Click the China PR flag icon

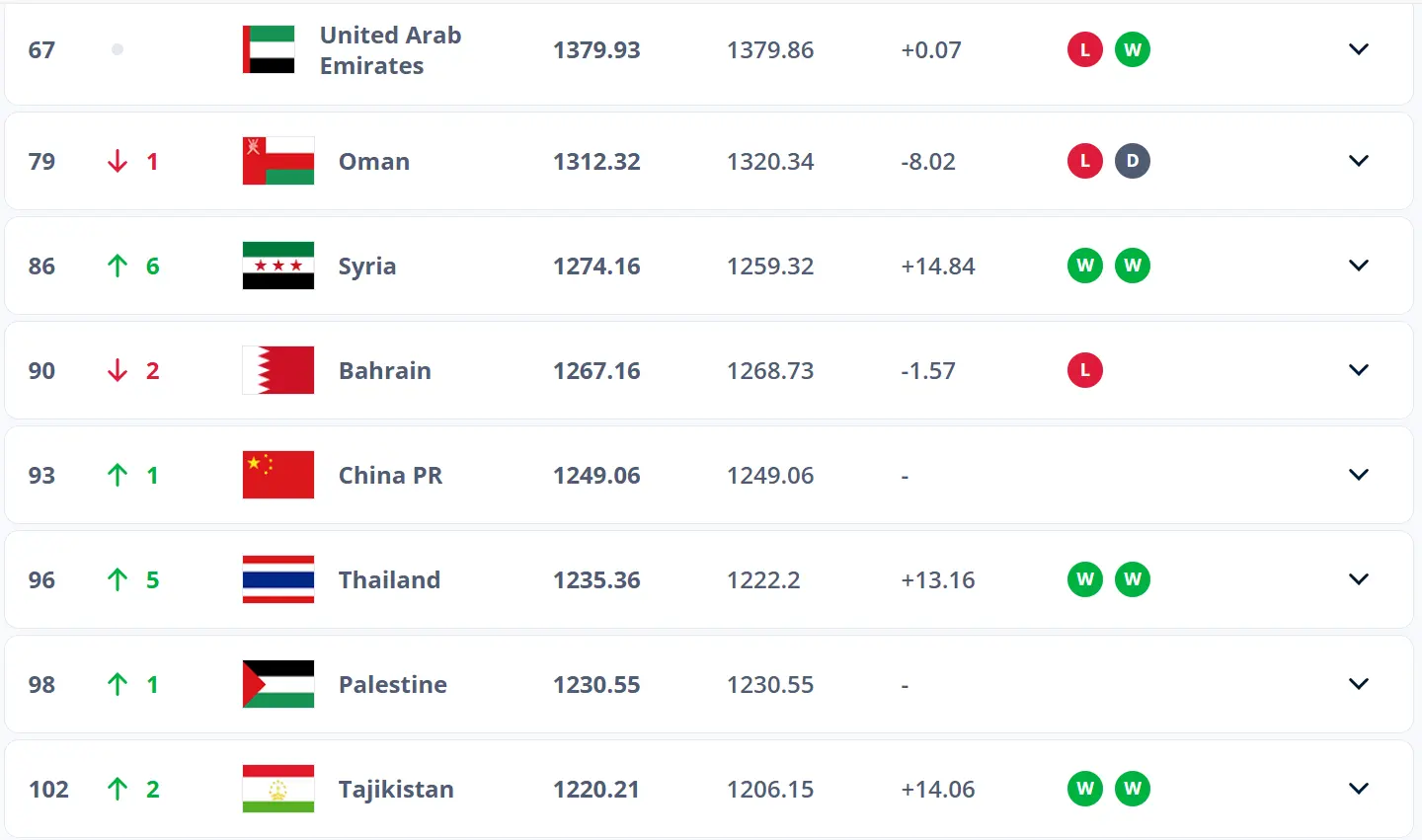click(278, 475)
